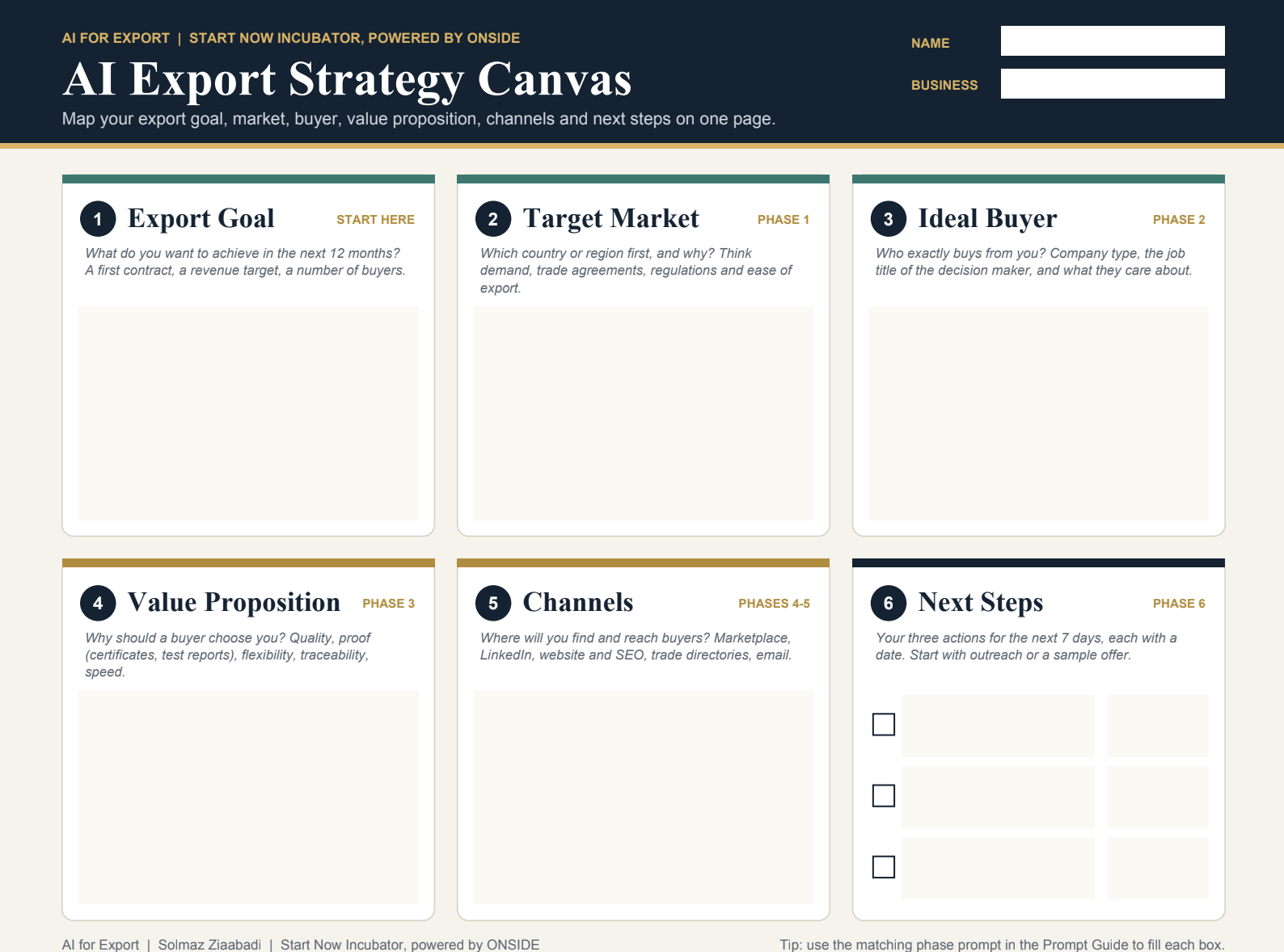Click the number 5 badge beside Channels

click(493, 603)
